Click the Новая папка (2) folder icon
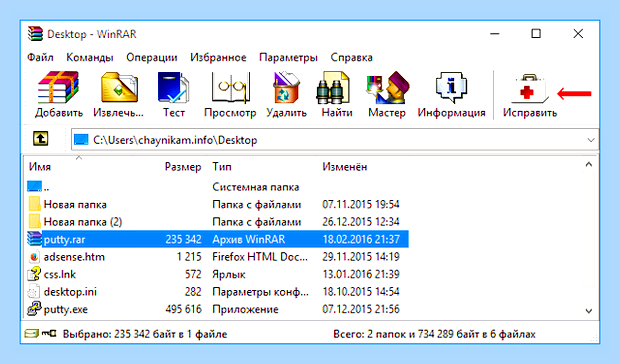Image resolution: width=620 pixels, height=364 pixels. point(34,222)
